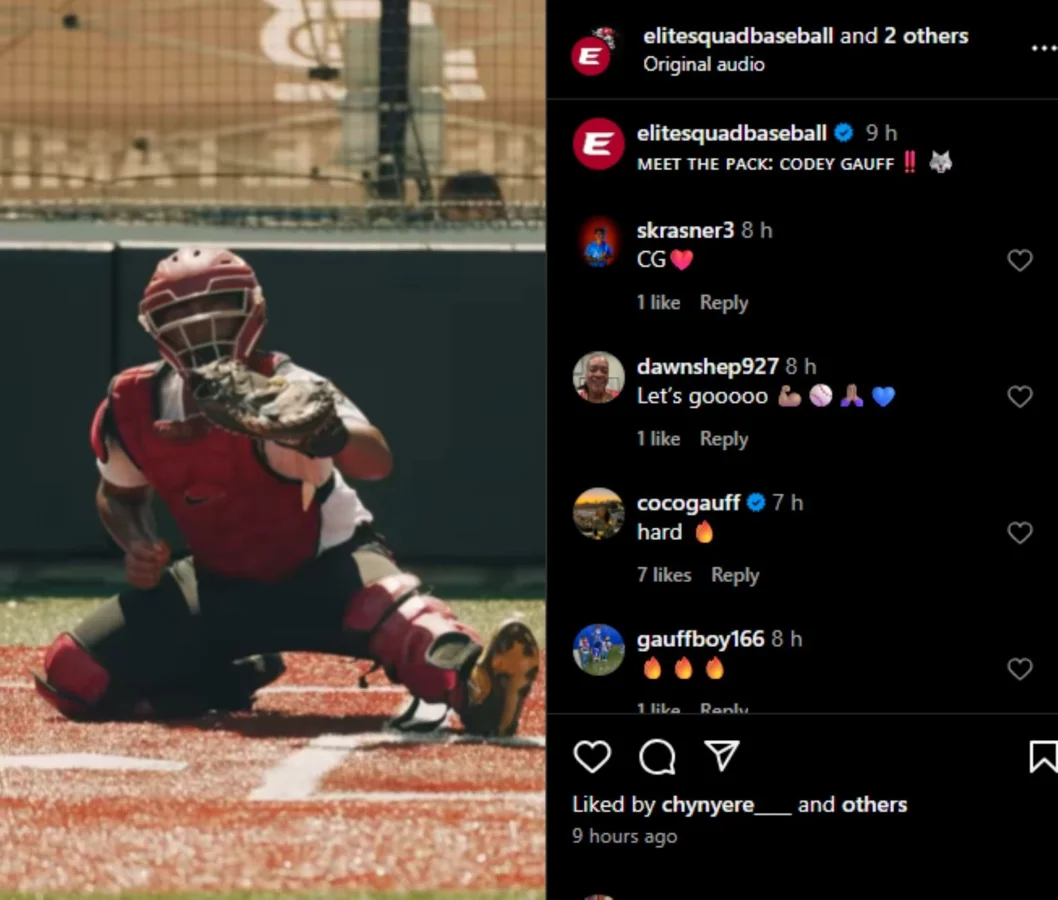Like skrasner3's comment
The image size is (1058, 900).
click(x=1020, y=260)
